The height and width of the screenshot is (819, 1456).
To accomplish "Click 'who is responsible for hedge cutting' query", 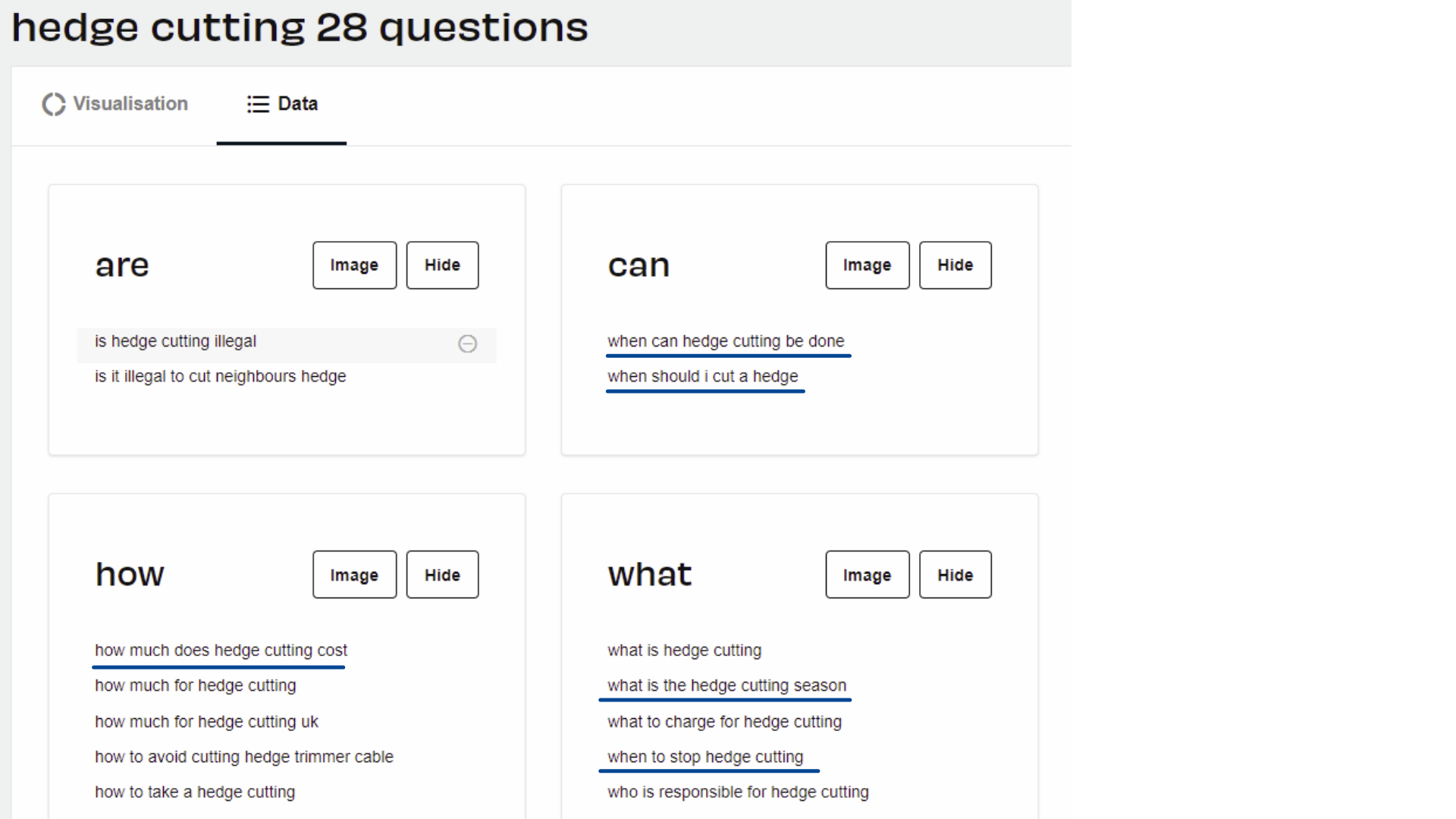I will click(x=738, y=791).
